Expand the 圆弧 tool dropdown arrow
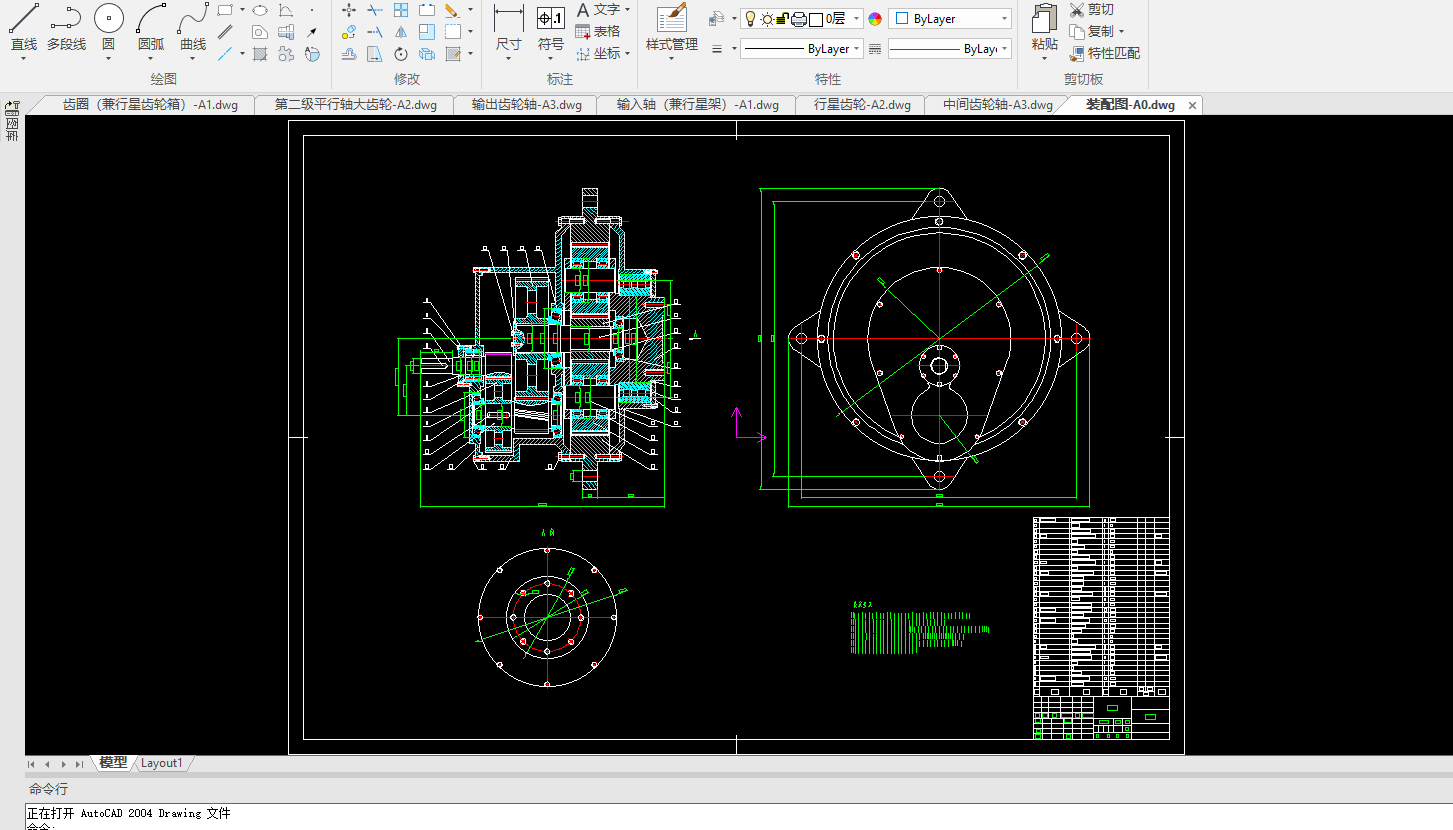 click(x=151, y=58)
